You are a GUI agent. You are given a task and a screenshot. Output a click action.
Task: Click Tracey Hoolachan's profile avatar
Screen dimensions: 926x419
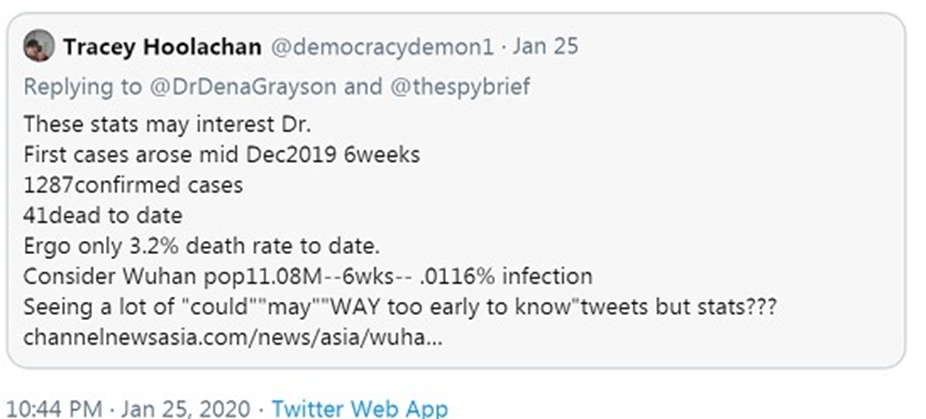pyautogui.click(x=39, y=46)
